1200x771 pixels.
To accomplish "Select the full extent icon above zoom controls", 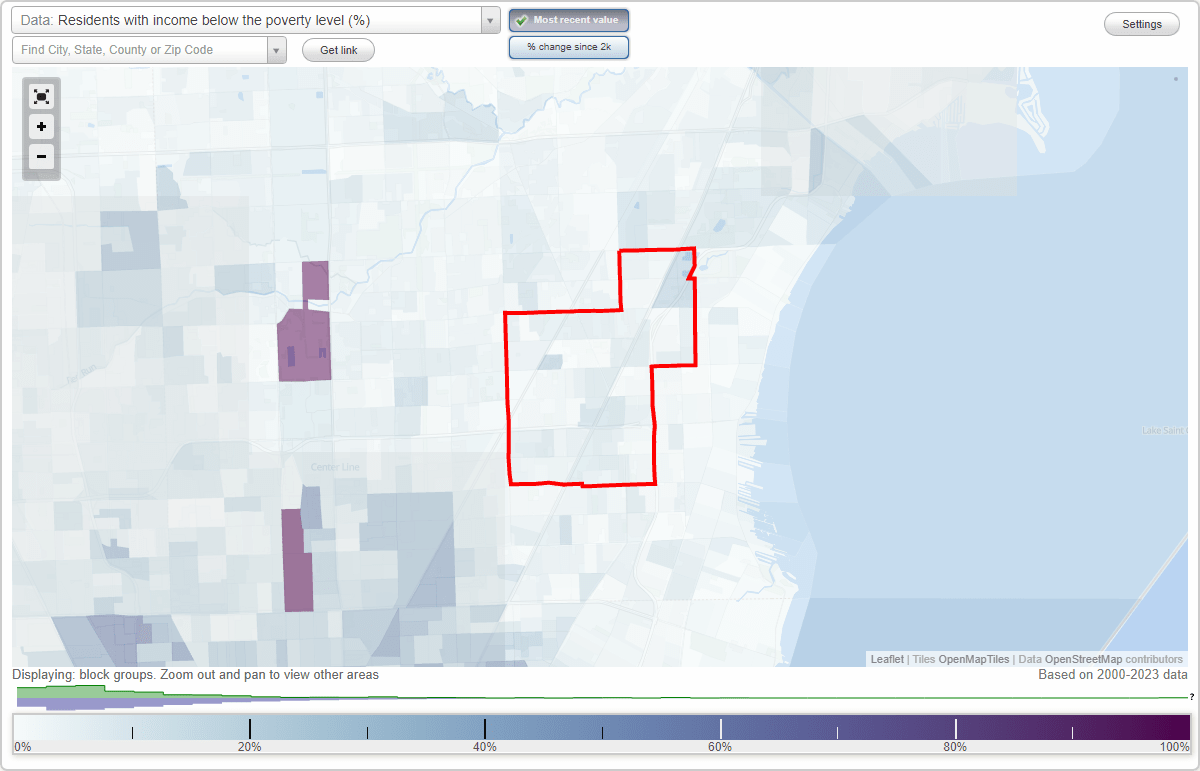I will coord(41,96).
